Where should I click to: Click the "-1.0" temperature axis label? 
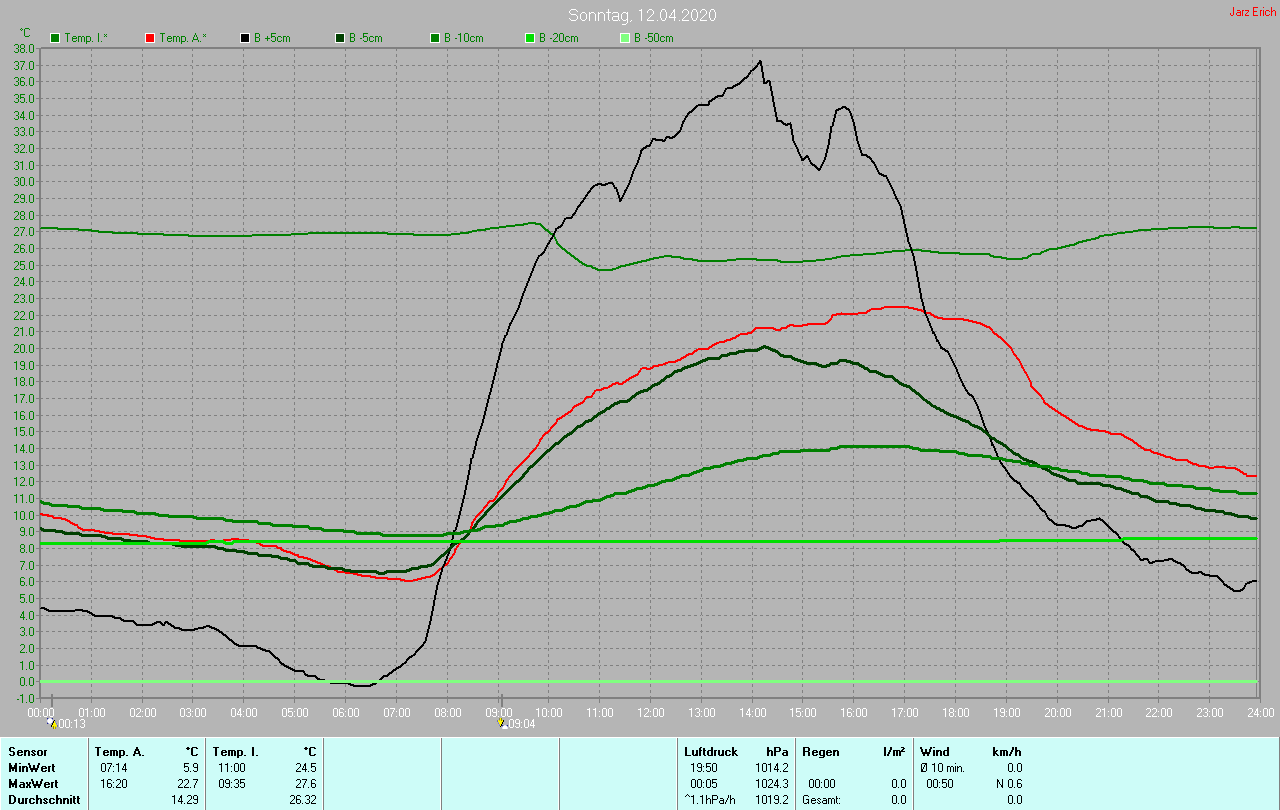[25, 698]
